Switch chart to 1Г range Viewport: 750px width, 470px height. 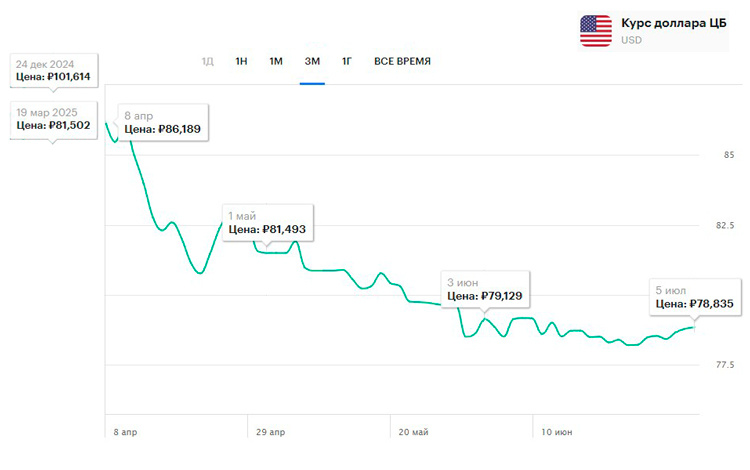[x=347, y=61]
